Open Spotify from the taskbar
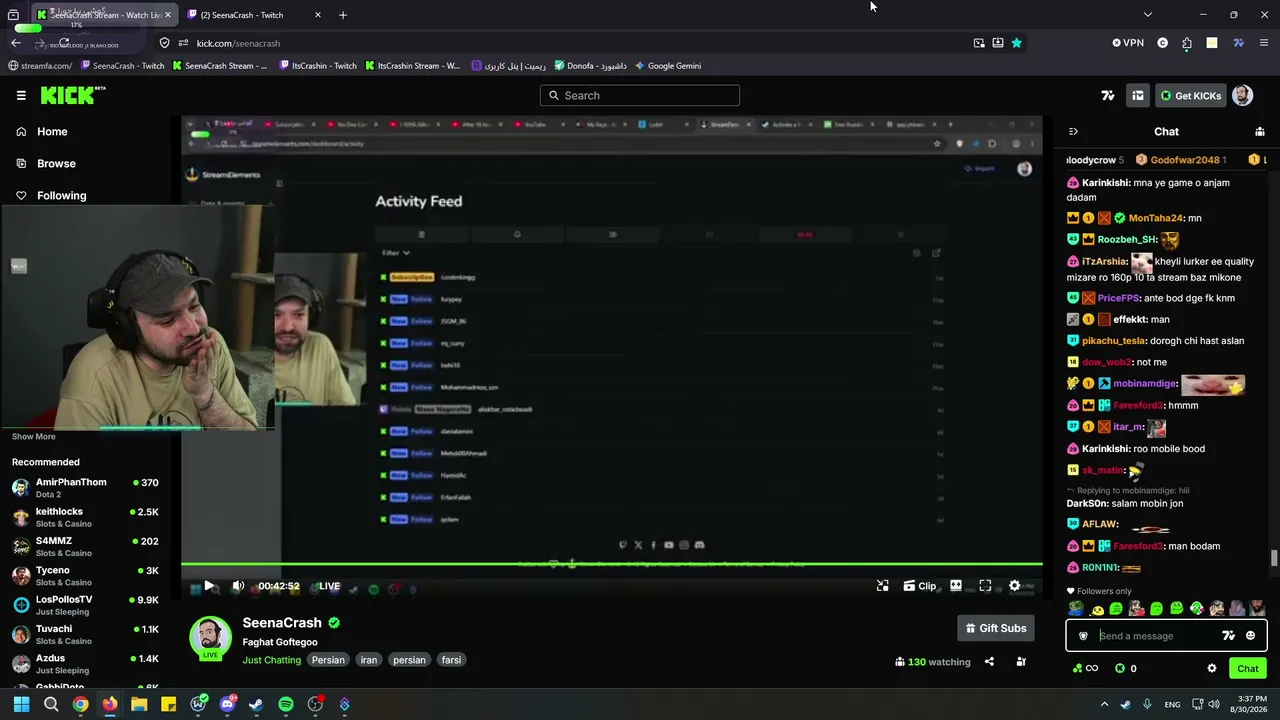This screenshot has height=720, width=1280. click(x=286, y=704)
